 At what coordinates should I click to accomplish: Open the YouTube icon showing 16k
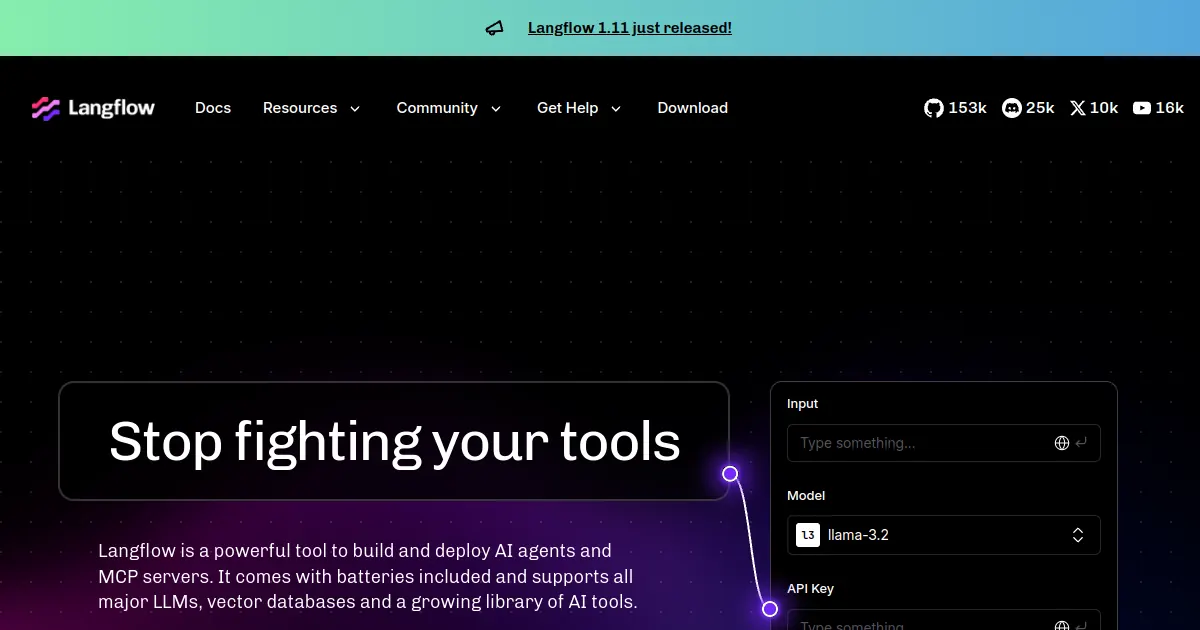1142,108
